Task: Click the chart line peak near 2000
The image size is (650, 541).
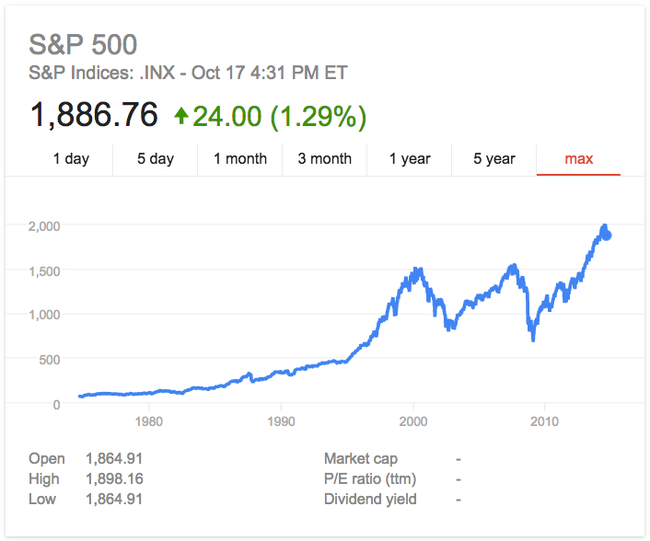Action: 413,270
